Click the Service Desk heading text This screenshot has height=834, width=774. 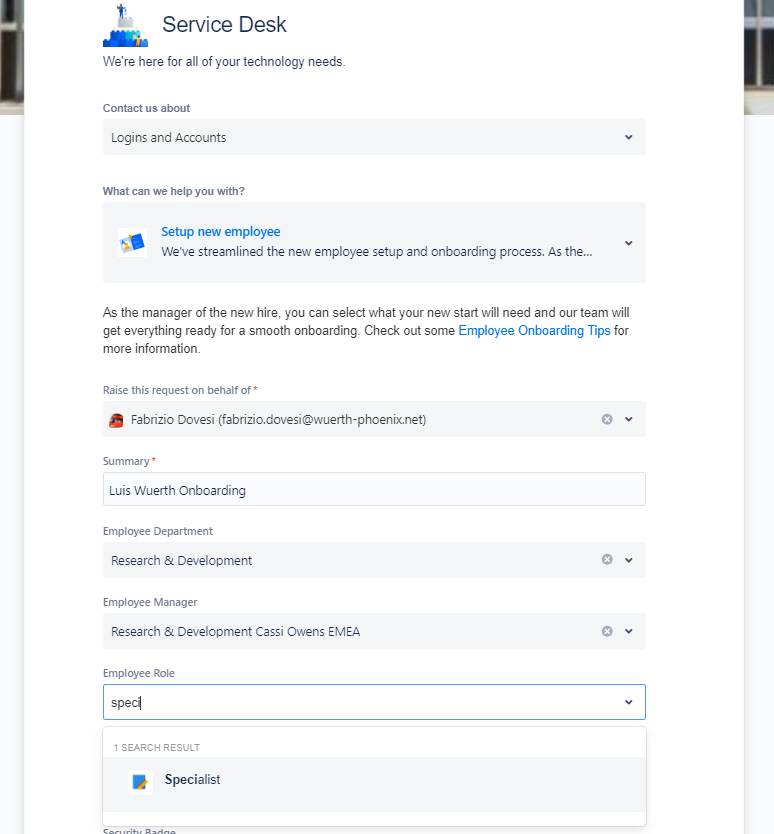224,24
